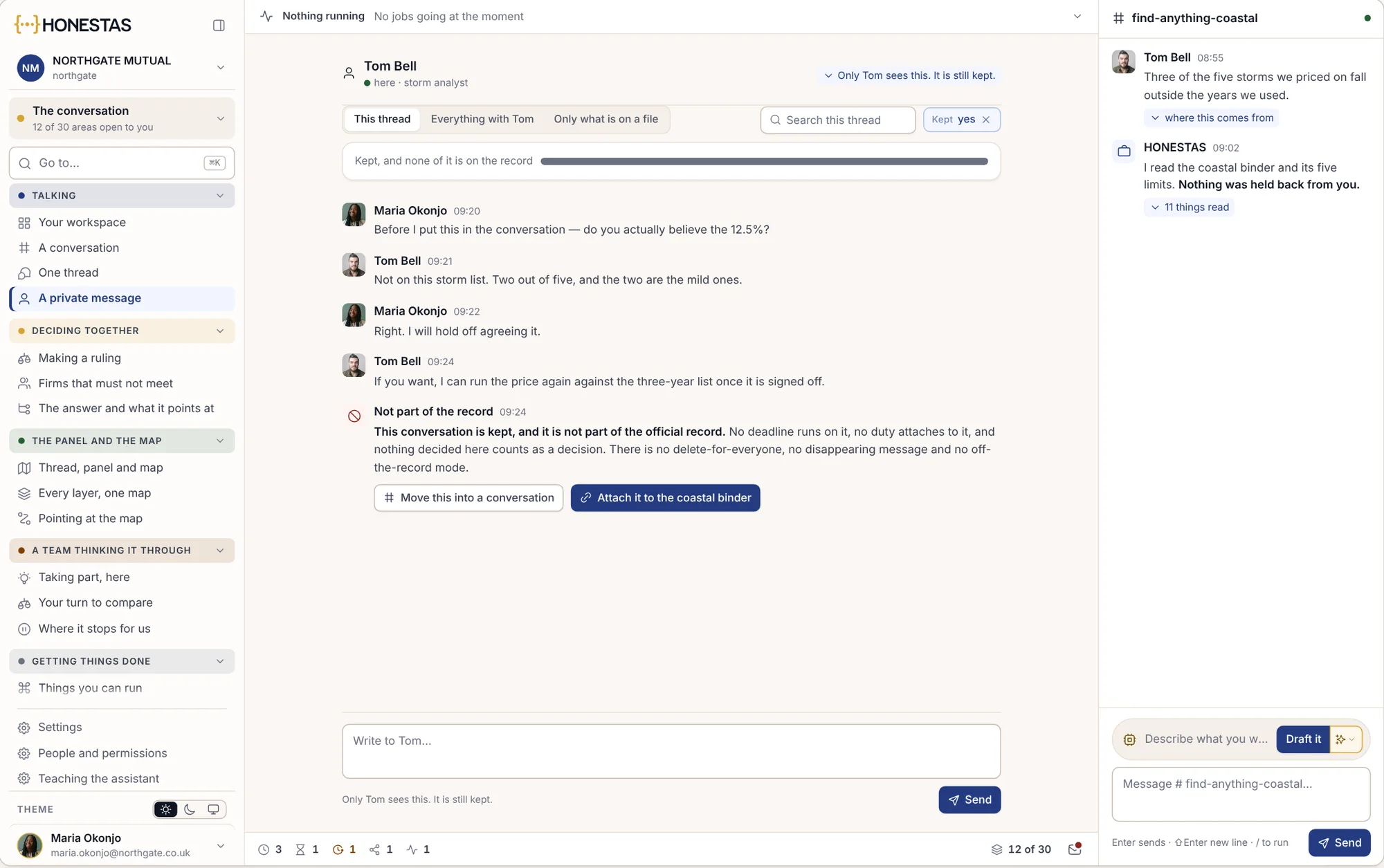Click the prohibited icon by Not part of the record

point(354,416)
